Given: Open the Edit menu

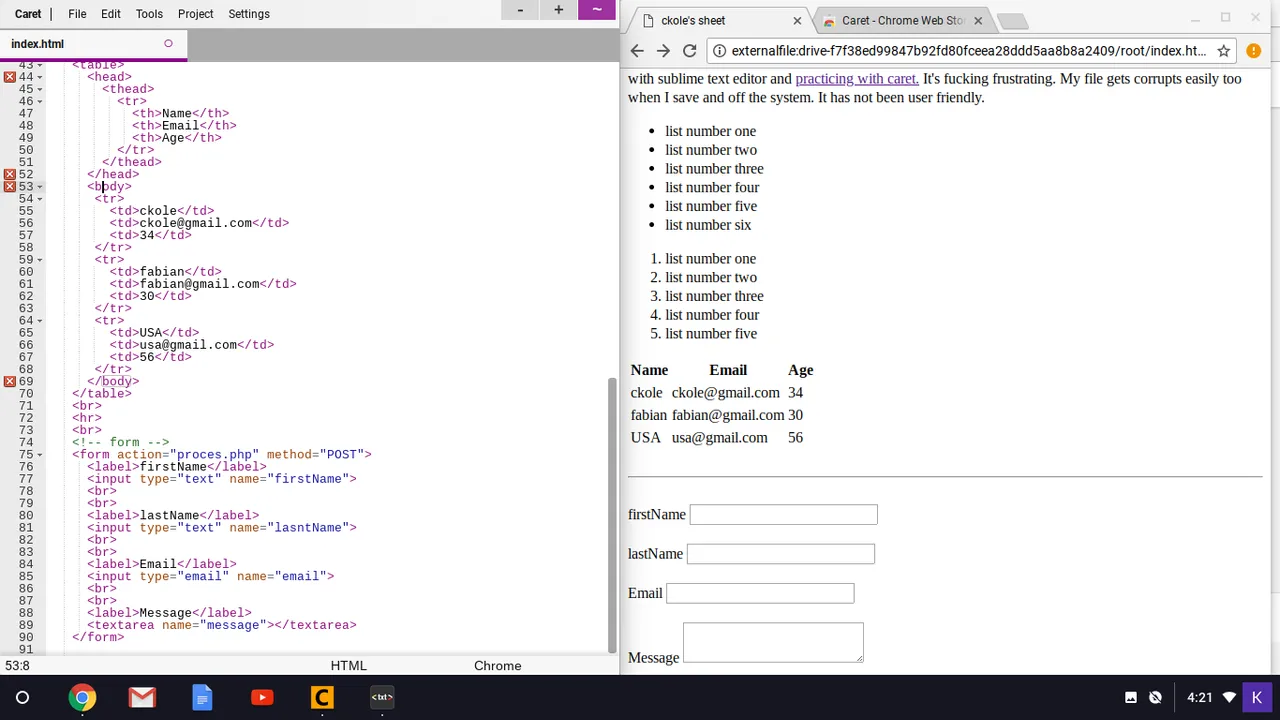Looking at the screenshot, I should point(111,14).
